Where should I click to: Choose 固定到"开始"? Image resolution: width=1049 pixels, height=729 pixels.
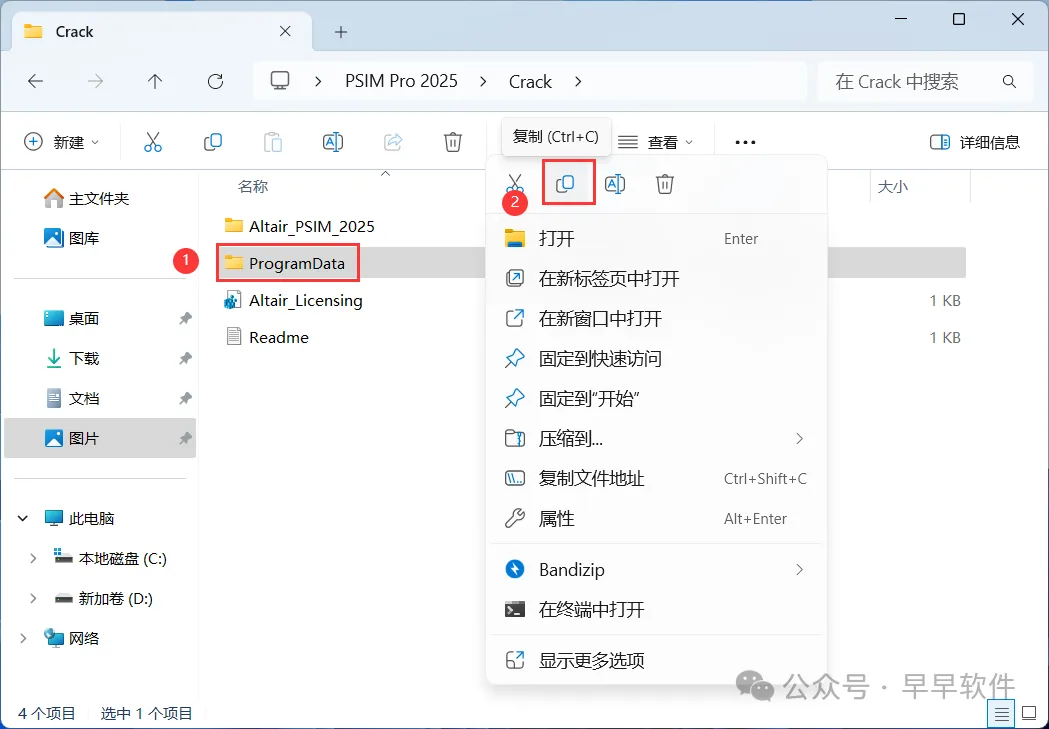point(656,399)
